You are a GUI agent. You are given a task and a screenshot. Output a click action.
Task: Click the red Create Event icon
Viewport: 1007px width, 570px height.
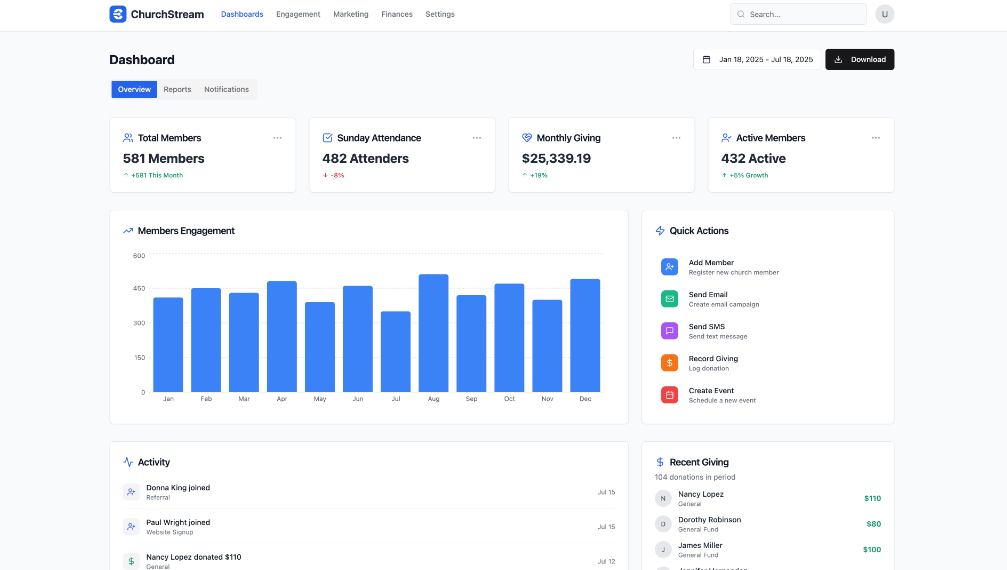(669, 395)
